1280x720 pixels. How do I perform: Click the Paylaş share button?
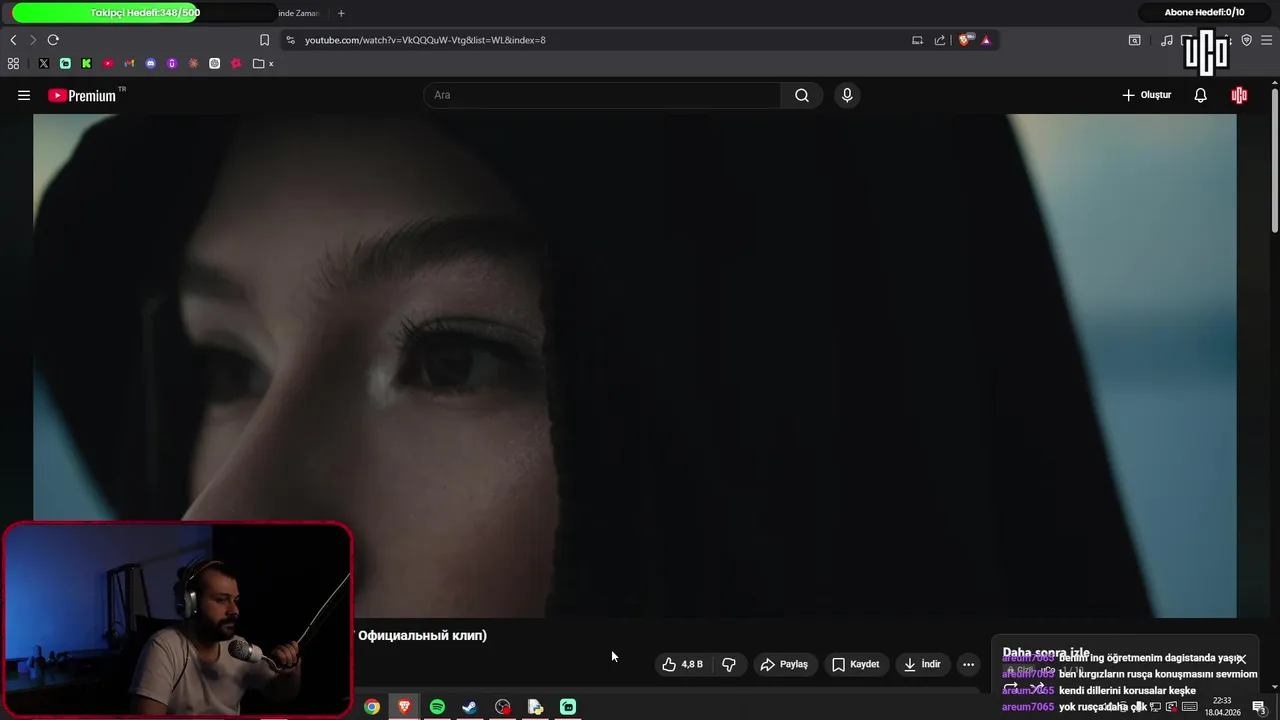[784, 664]
